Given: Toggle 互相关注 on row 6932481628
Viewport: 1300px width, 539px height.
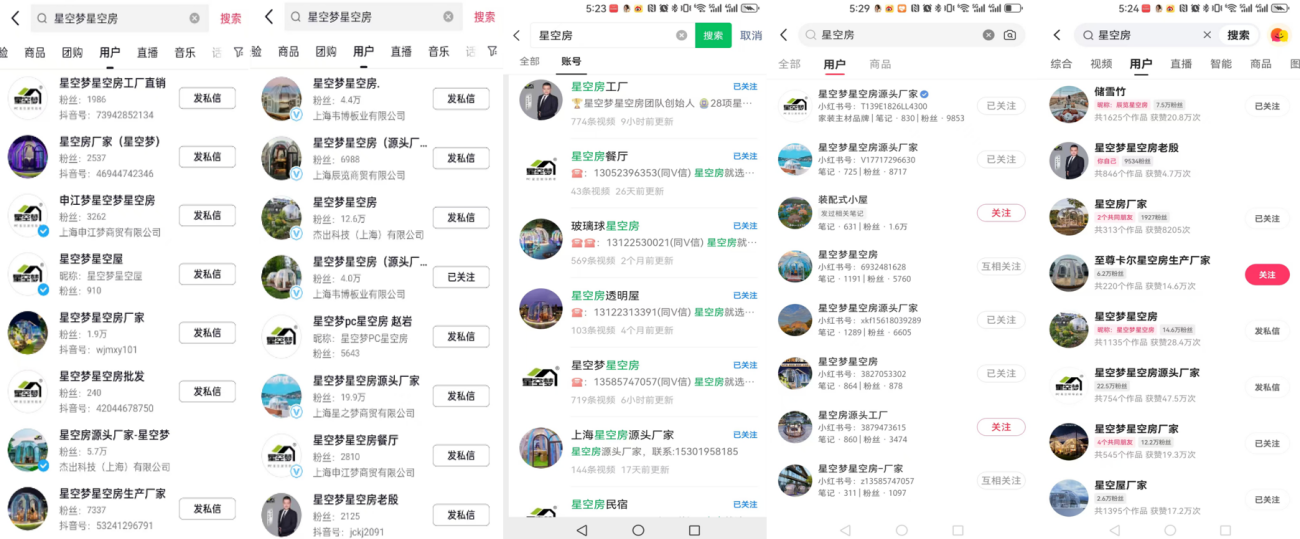Looking at the screenshot, I should tap(1000, 266).
